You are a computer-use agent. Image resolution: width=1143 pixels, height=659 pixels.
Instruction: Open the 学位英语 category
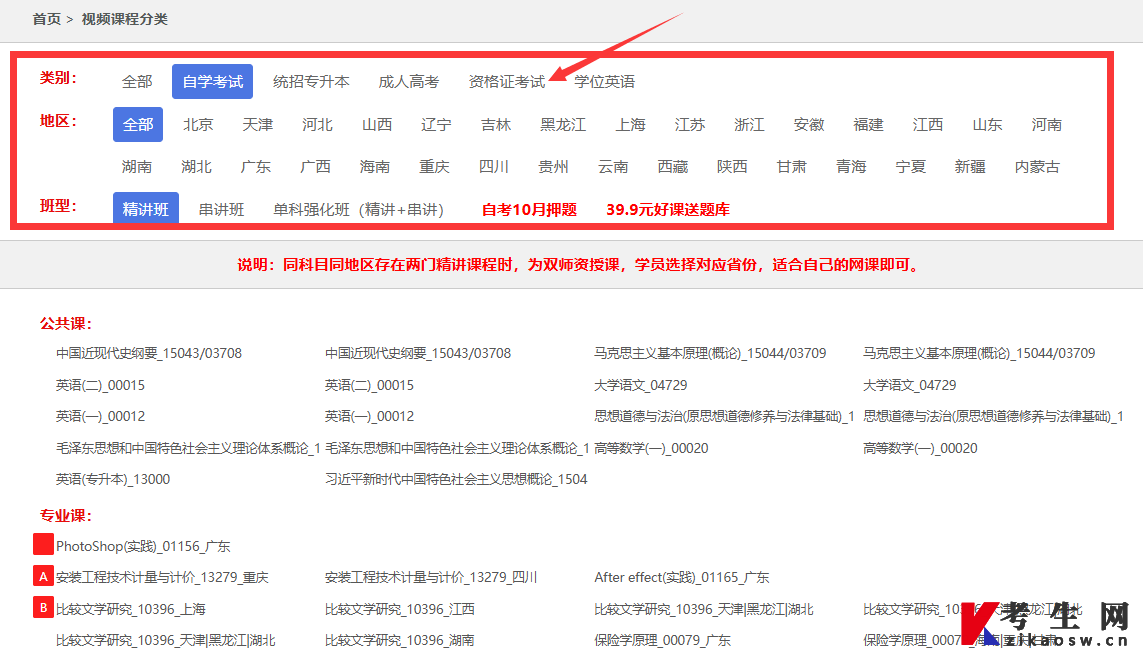click(x=604, y=82)
